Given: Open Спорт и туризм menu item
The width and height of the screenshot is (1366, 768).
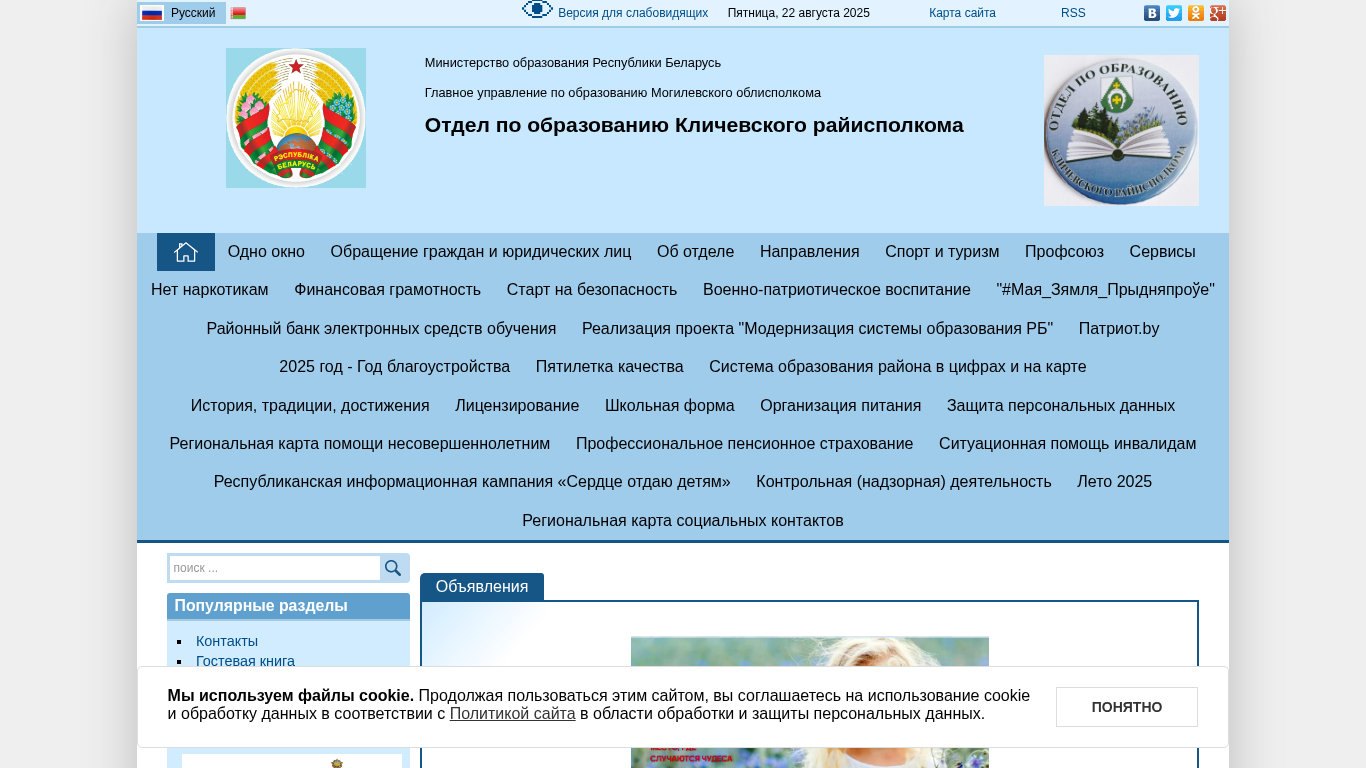Looking at the screenshot, I should pyautogui.click(x=942, y=252).
